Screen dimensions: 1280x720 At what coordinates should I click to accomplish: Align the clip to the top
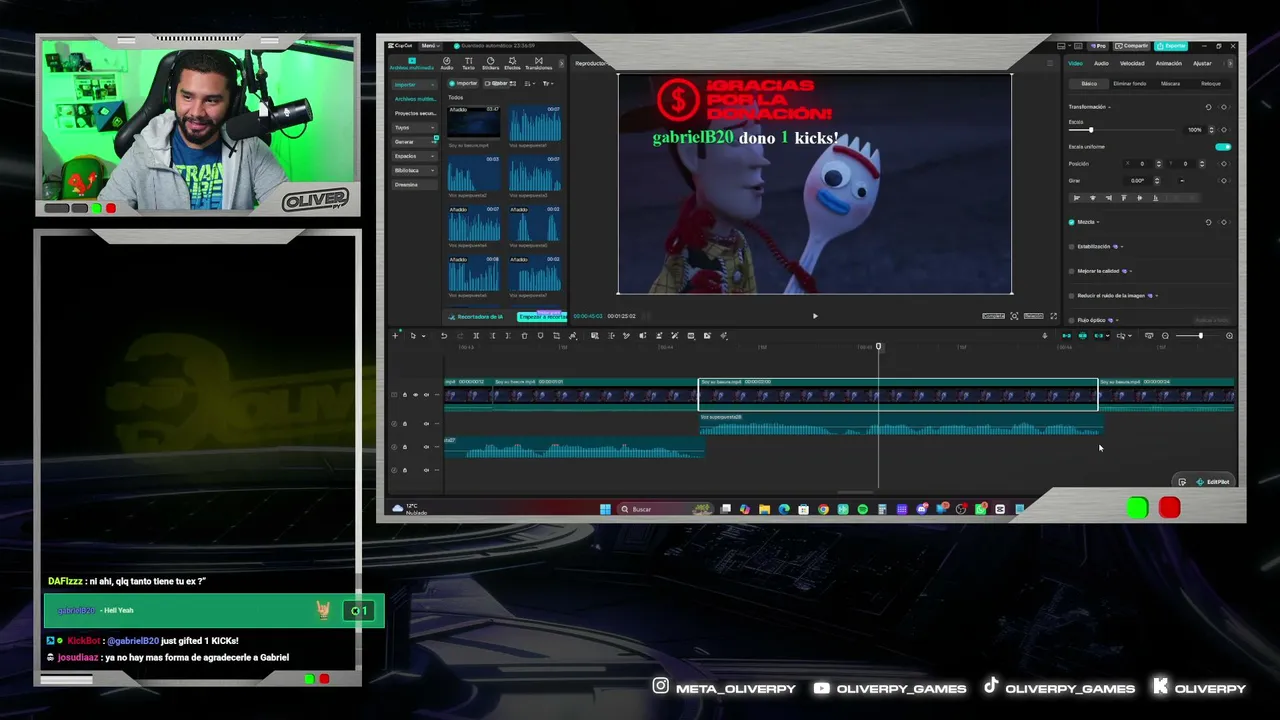tap(1124, 198)
